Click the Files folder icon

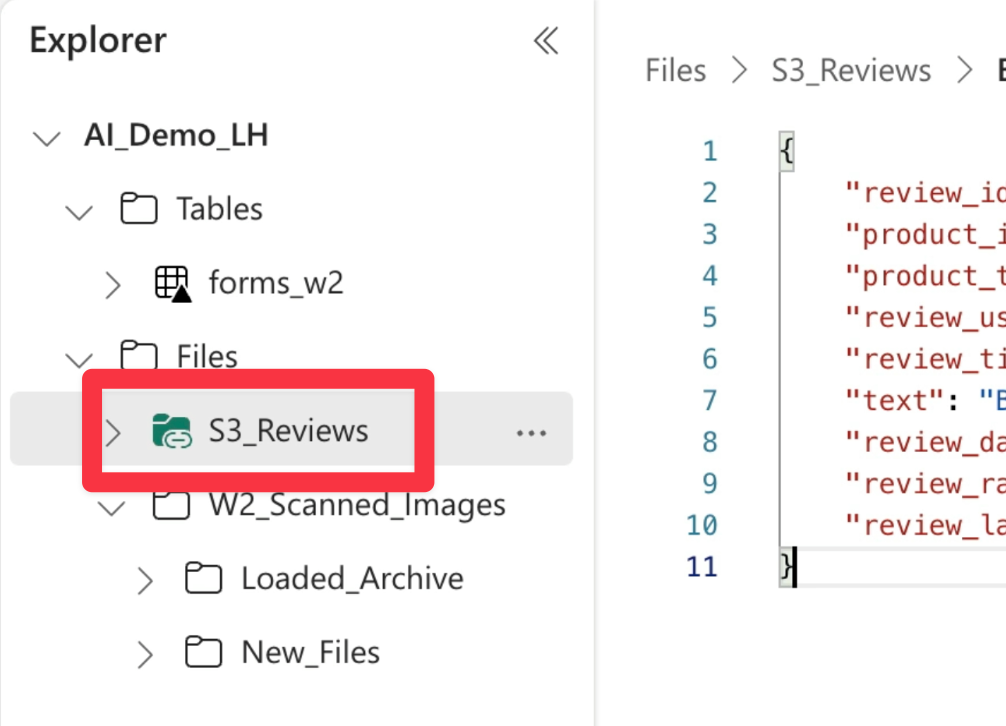coord(139,356)
